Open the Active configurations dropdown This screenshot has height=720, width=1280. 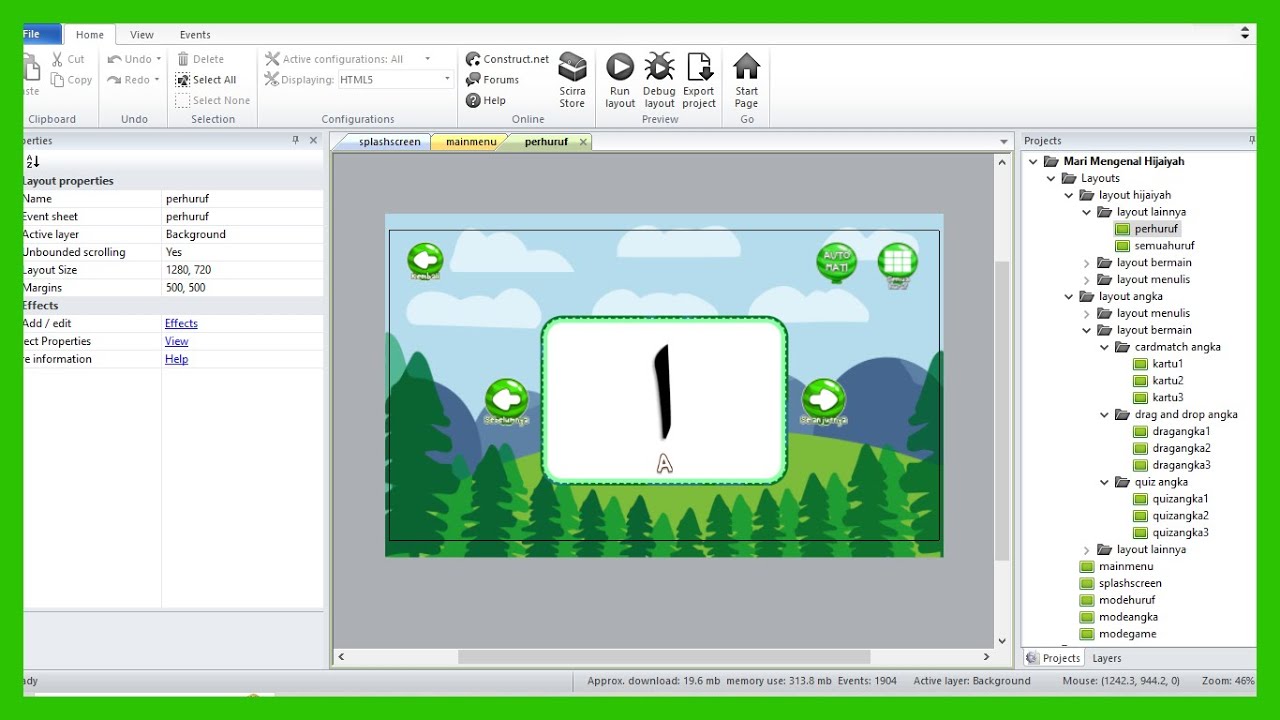point(427,59)
